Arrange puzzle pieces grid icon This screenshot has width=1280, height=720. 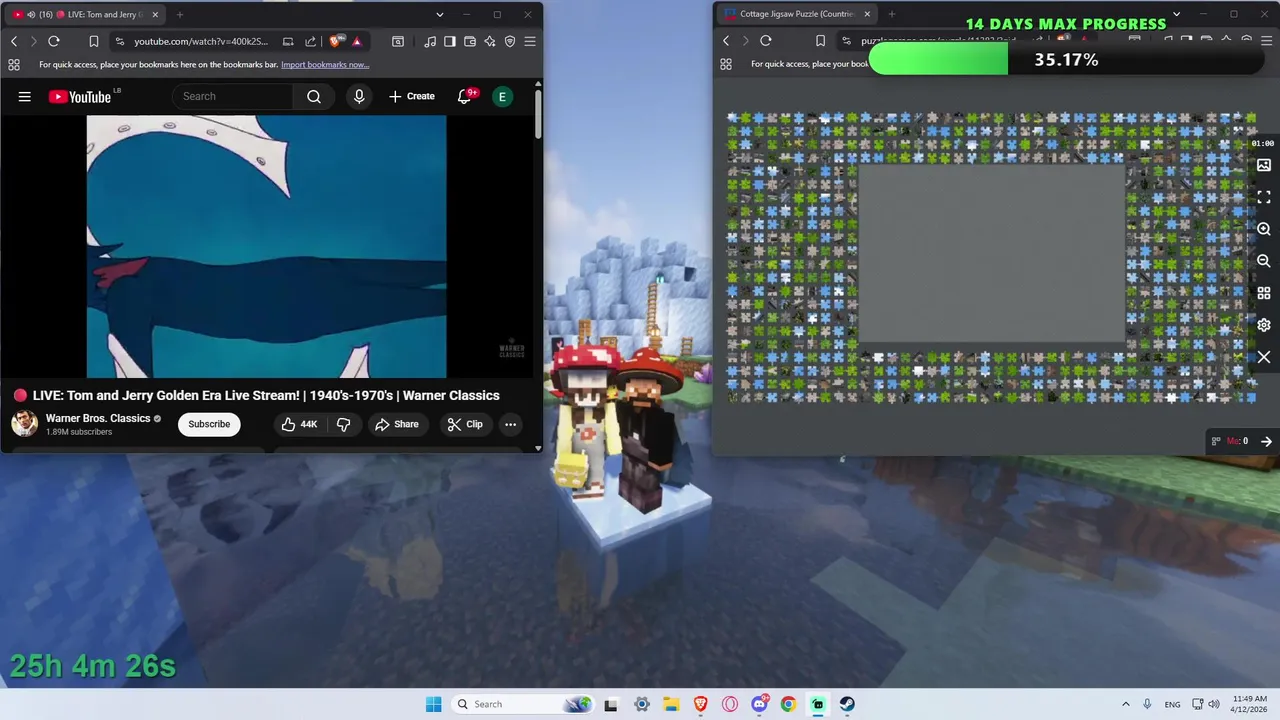(1264, 293)
